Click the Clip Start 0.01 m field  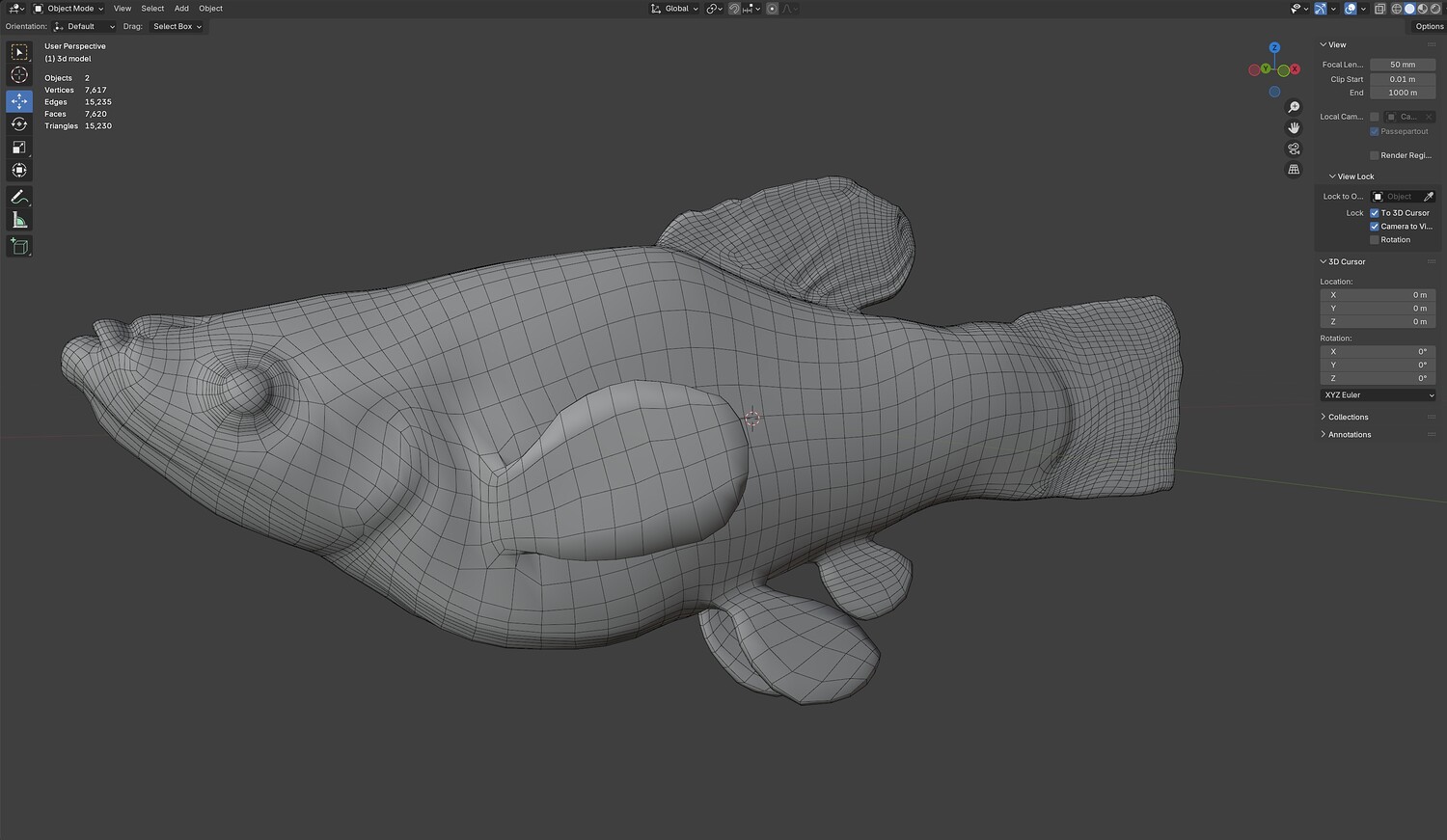[x=1403, y=79]
